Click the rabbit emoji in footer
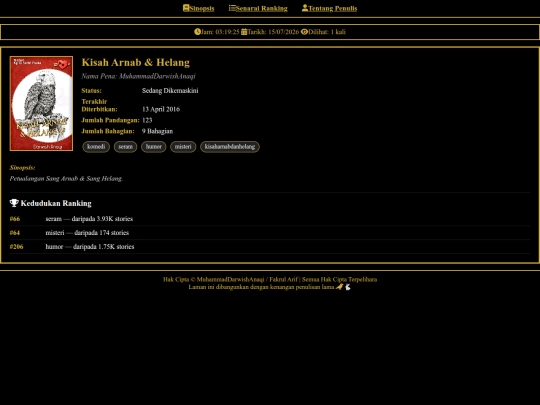Viewport: 540px width, 405px height. (348, 287)
